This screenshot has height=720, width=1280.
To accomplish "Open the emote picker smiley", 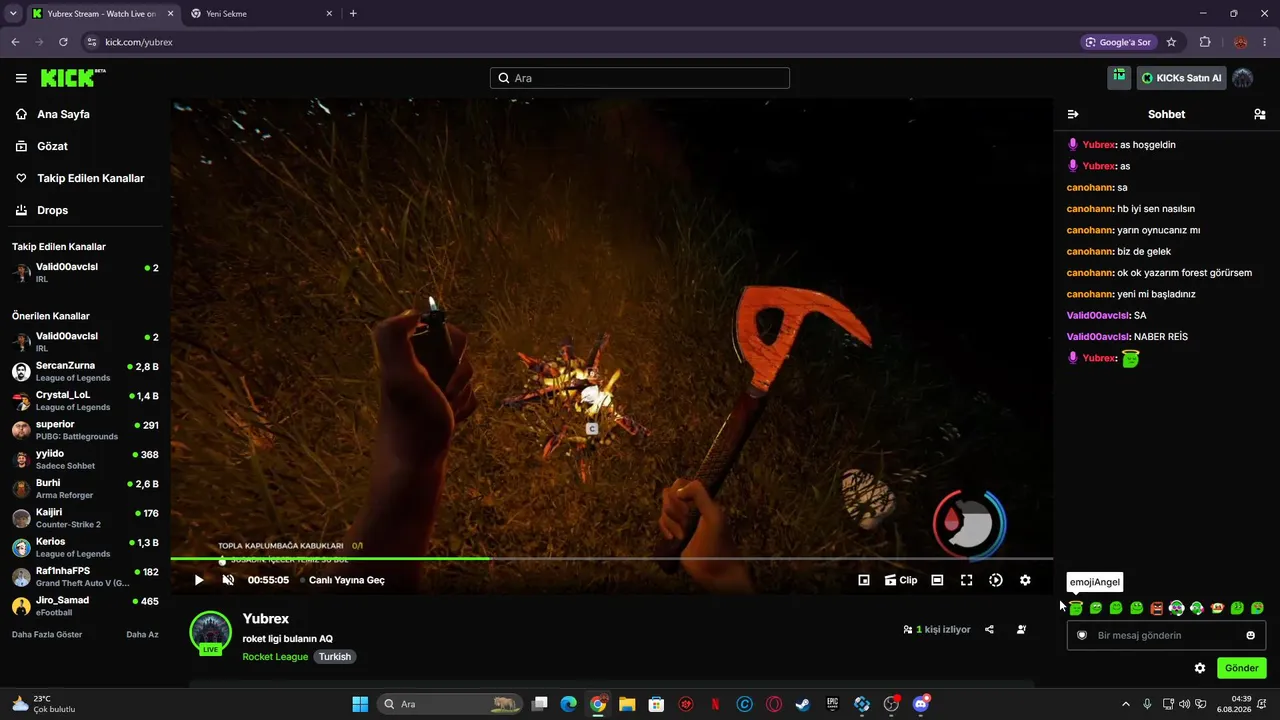I will click(1250, 635).
